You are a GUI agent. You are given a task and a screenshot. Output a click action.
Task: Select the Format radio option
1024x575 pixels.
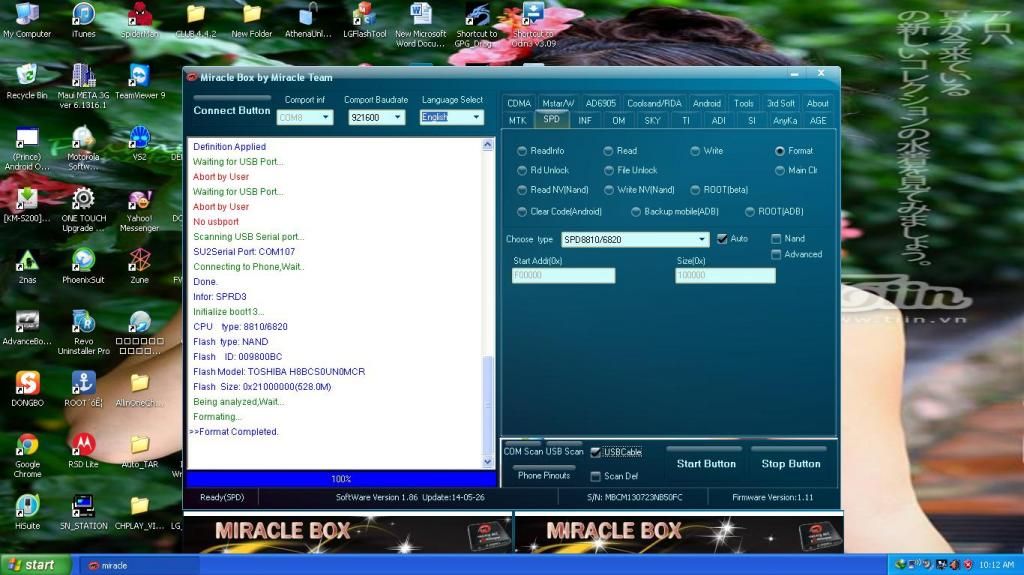point(780,151)
